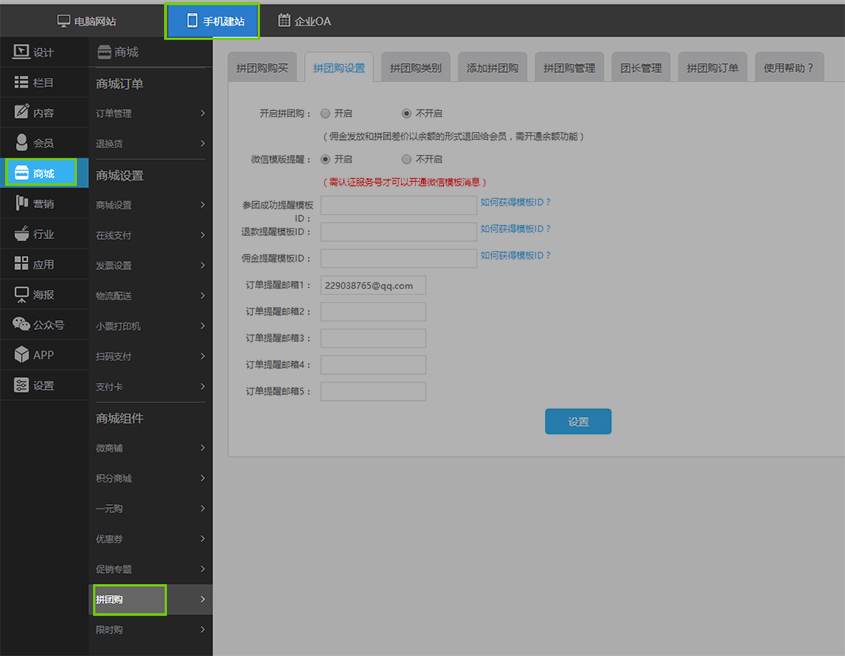This screenshot has height=656, width=845.
Task: Click the 订单提醒邮箱4 input field
Action: [x=373, y=365]
